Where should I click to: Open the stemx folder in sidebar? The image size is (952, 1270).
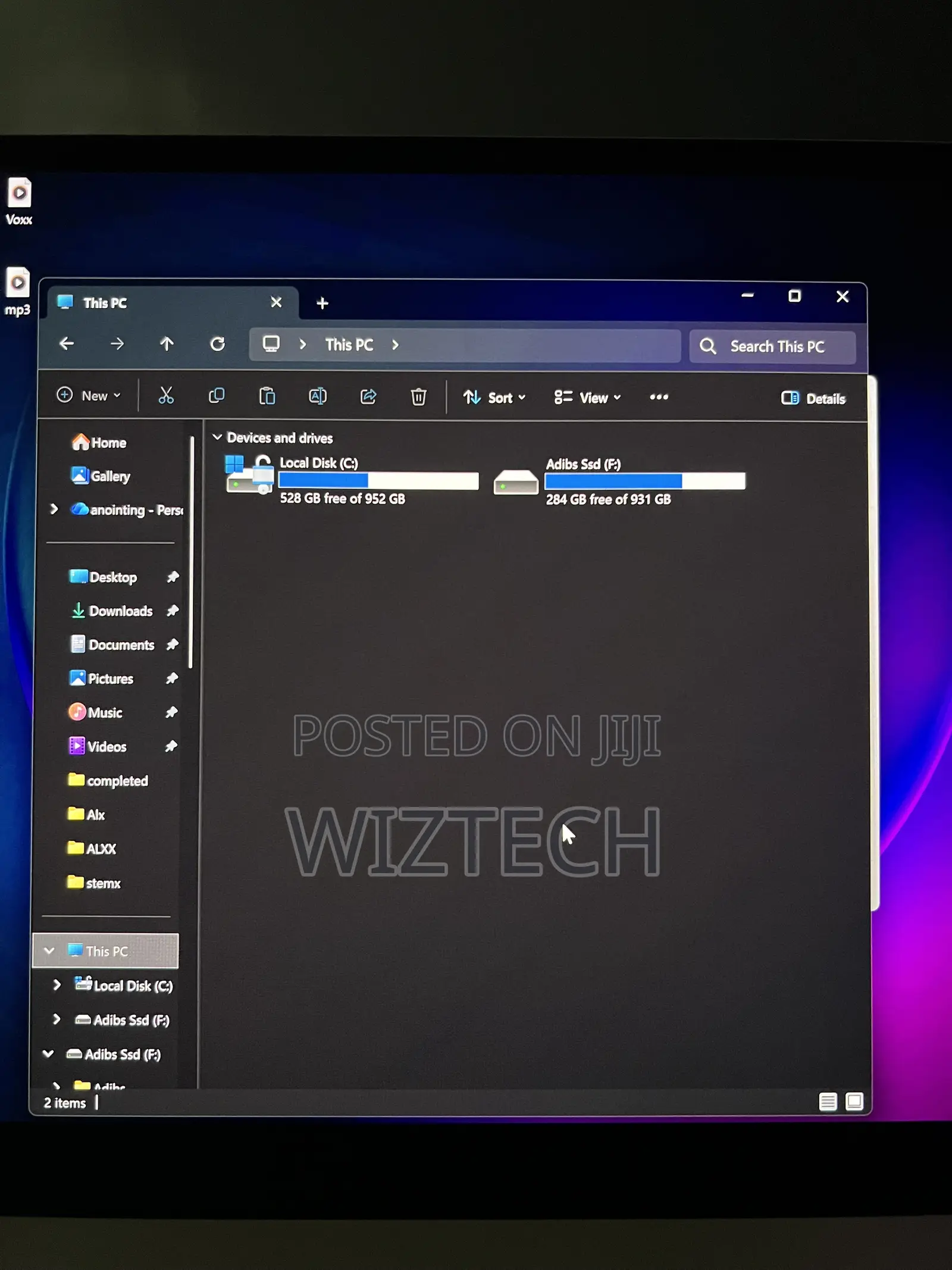(x=94, y=883)
